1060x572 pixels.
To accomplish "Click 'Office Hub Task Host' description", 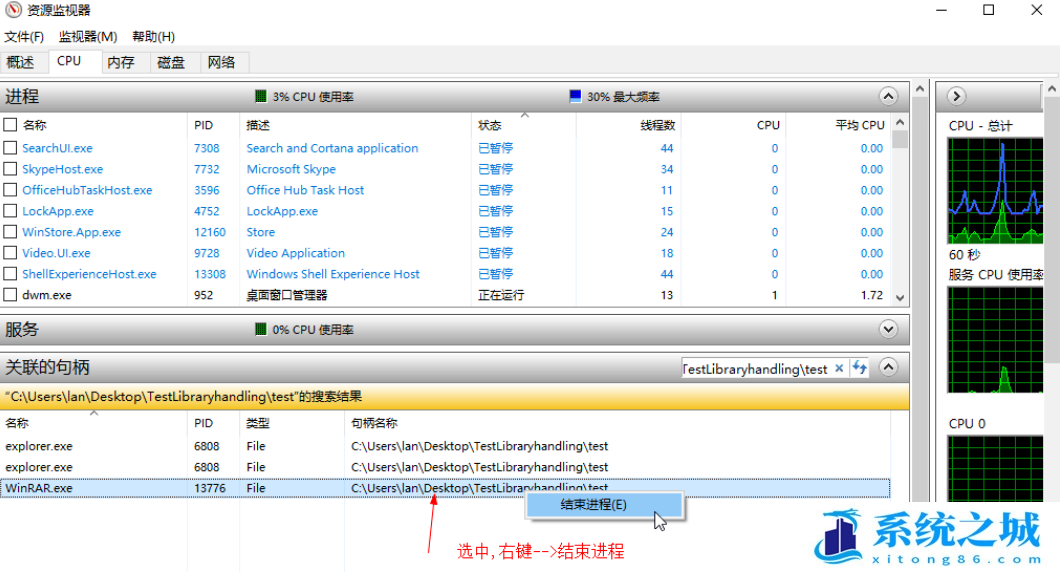I will pos(306,190).
